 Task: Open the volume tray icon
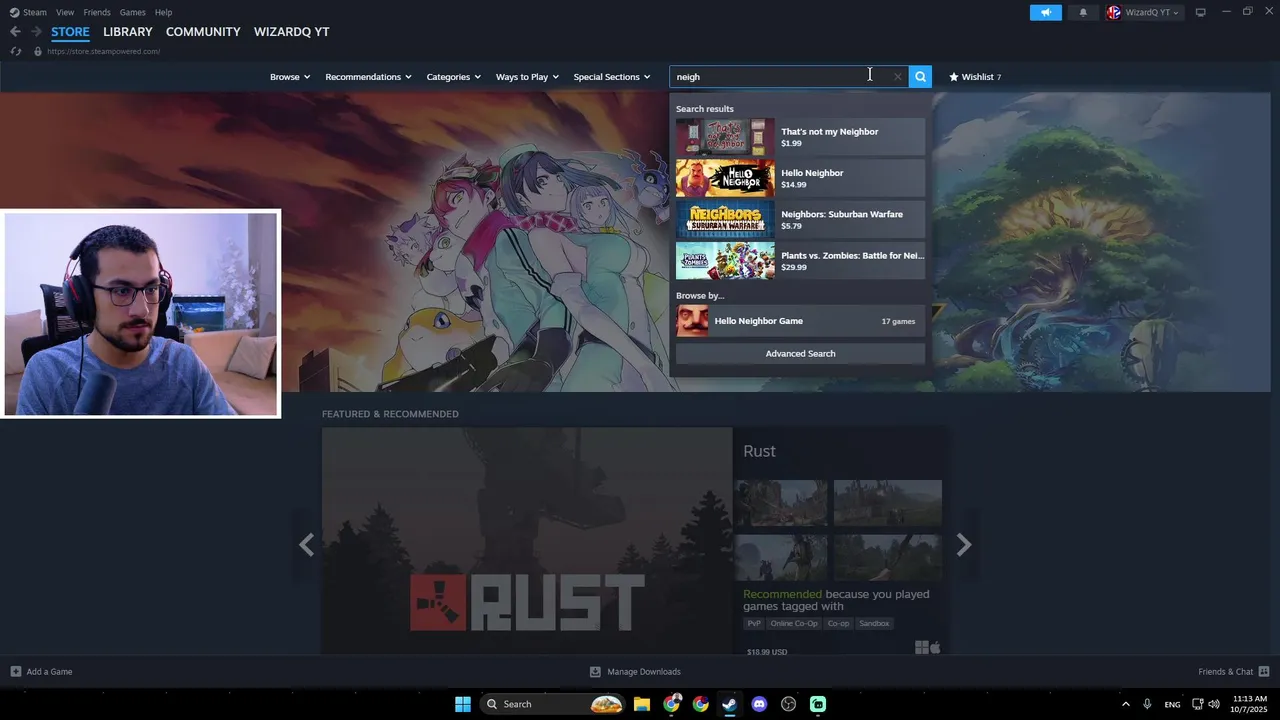pos(1214,704)
